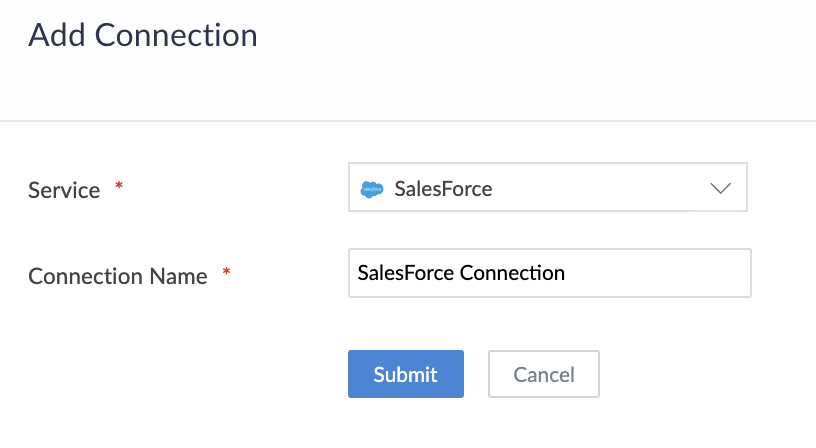Screen dimensions: 816x448
Task: Focus the Connection Name input field
Action: point(549,273)
